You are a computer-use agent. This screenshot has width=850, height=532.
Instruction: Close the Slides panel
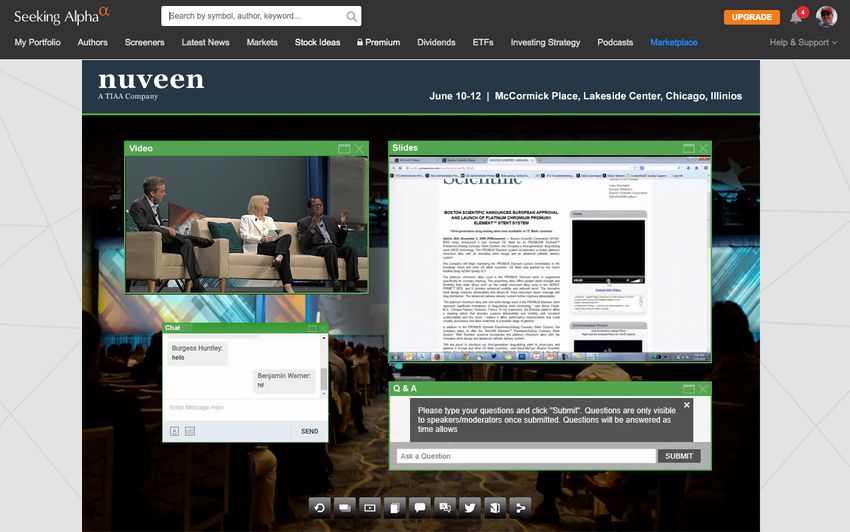703,148
